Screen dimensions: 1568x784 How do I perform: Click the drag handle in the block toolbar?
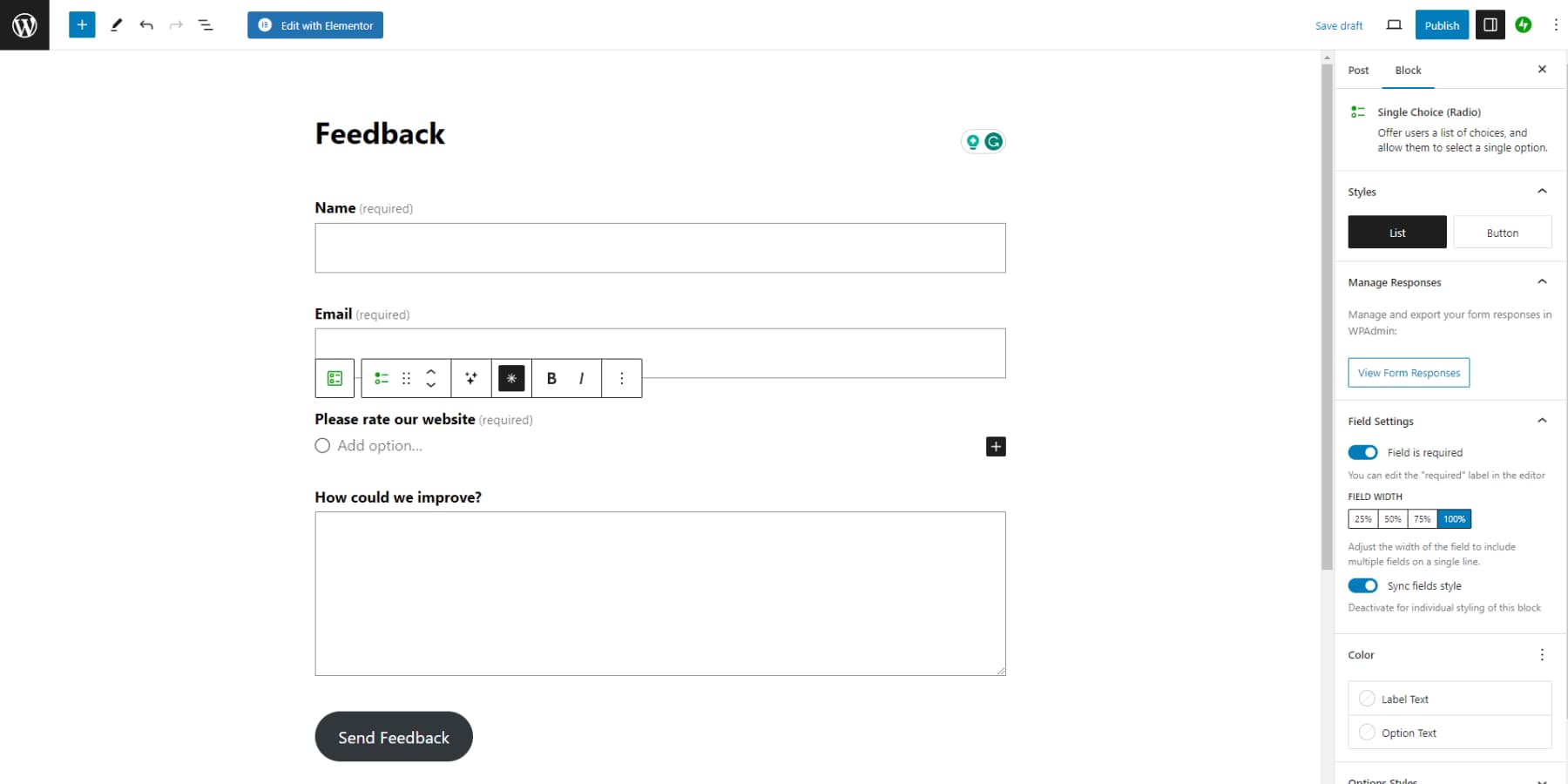point(405,378)
